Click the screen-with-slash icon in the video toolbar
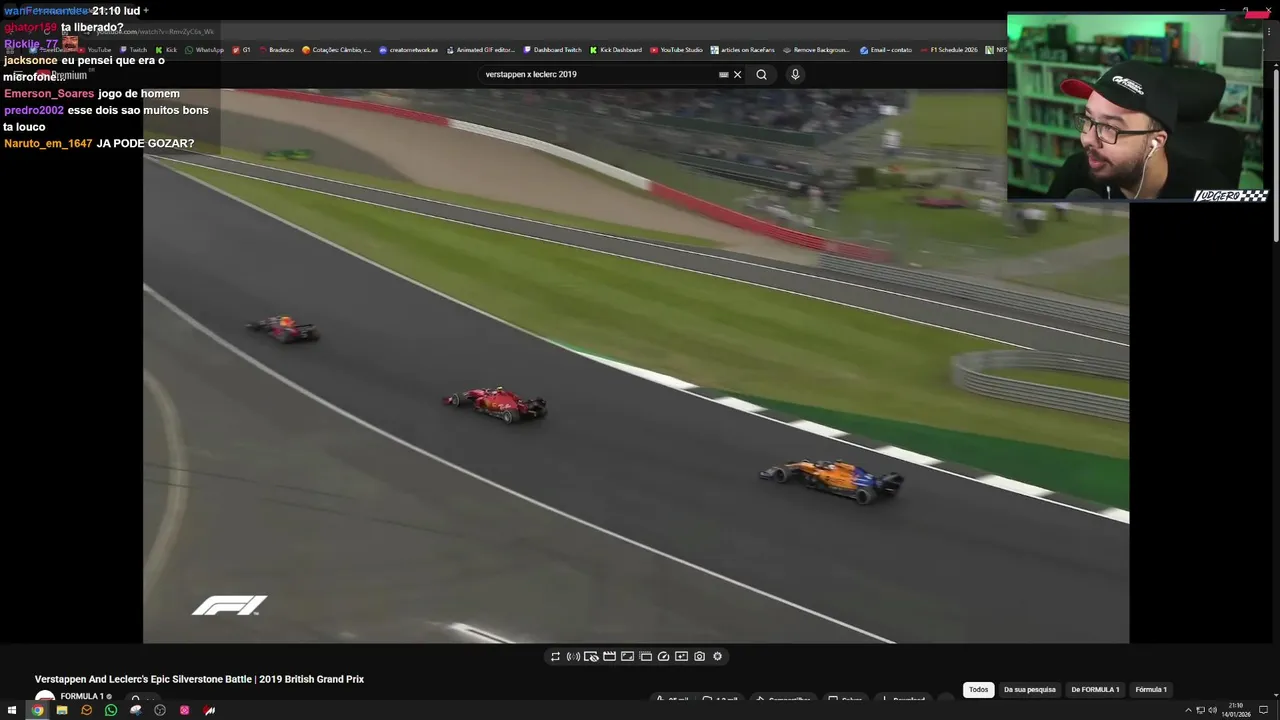The height and width of the screenshot is (720, 1280). click(x=591, y=657)
